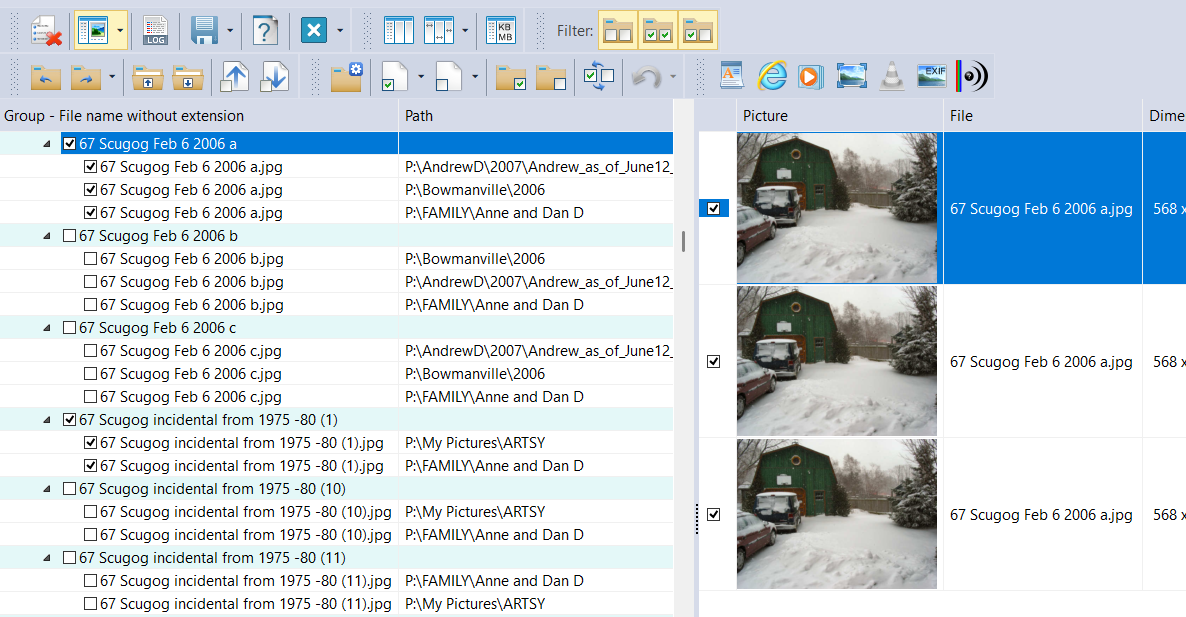The image size is (1186, 617).
Task: Open the LOG file viewer icon
Action: pos(155,30)
